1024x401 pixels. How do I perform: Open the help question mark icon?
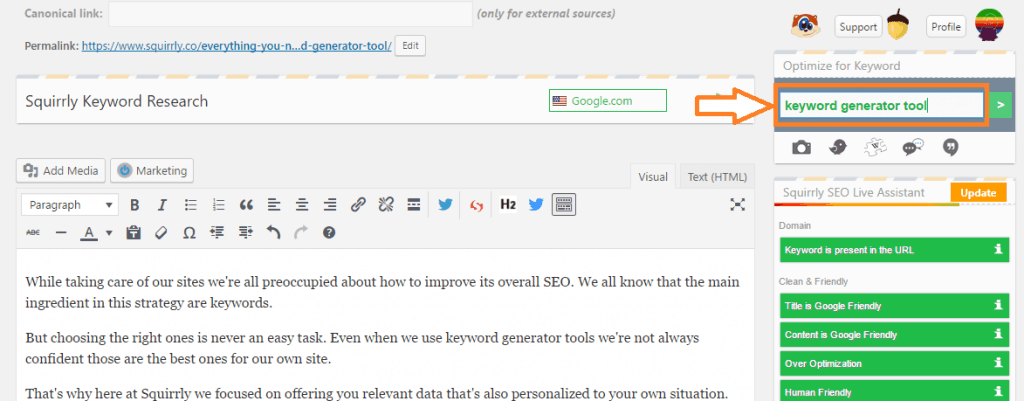(329, 233)
